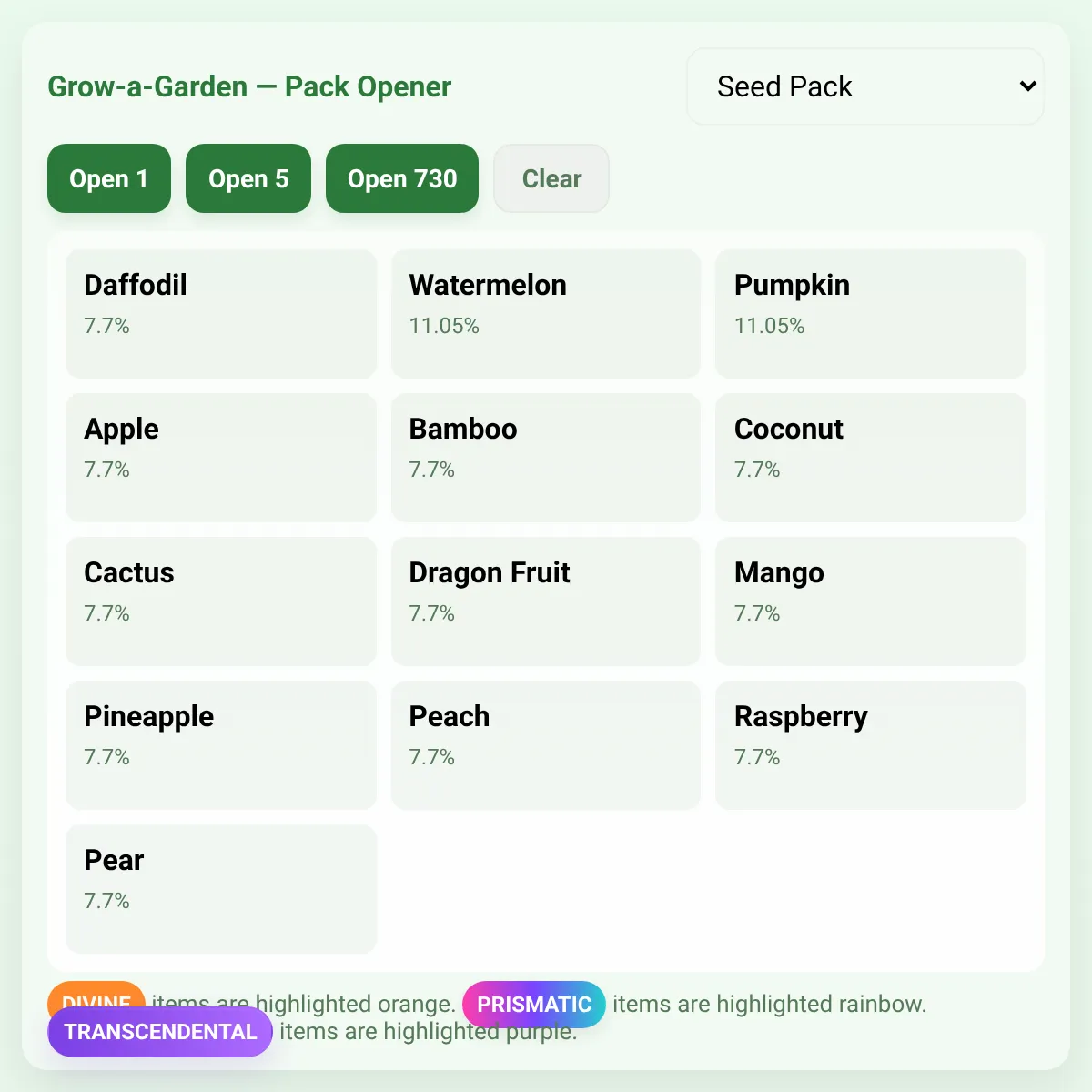This screenshot has height=1092, width=1092.
Task: Select the Watermelon item card
Action: point(546,314)
